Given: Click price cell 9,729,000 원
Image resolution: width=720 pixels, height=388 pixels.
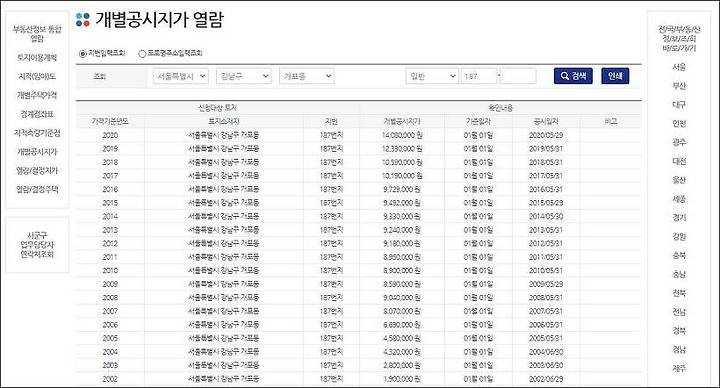Looking at the screenshot, I should [402, 190].
